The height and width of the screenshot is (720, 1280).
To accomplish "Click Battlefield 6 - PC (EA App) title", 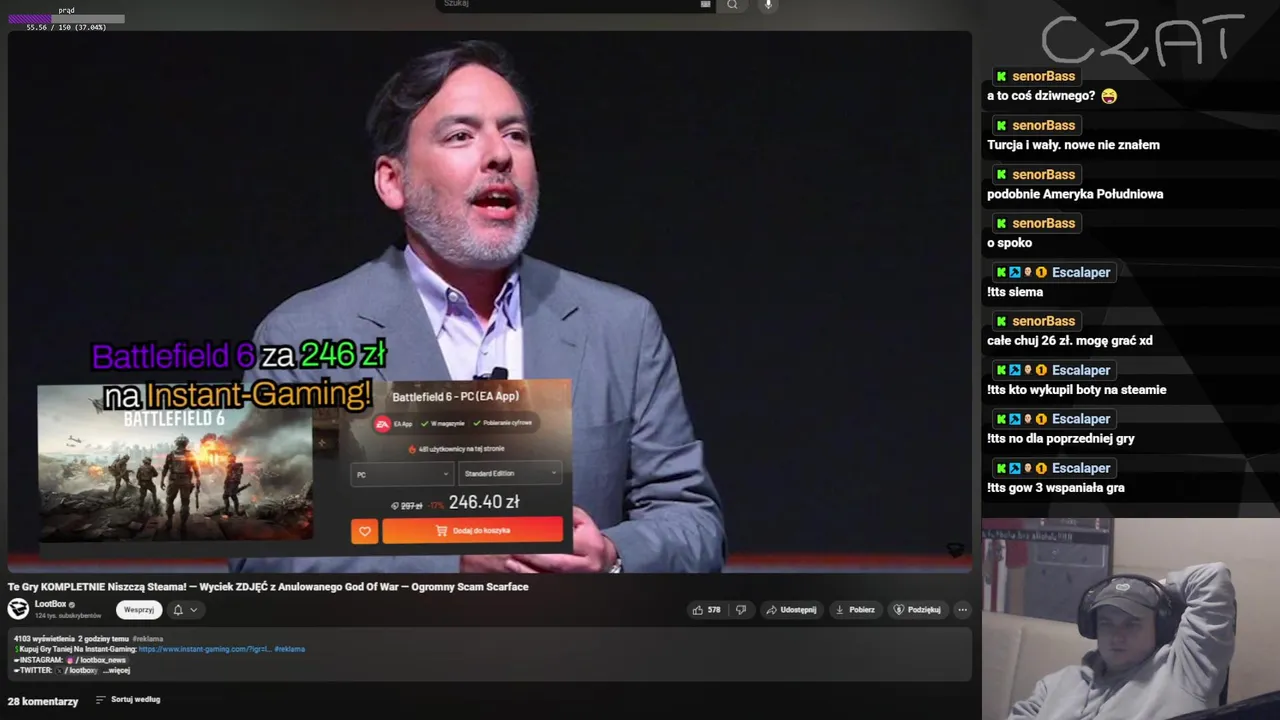I will click(455, 397).
